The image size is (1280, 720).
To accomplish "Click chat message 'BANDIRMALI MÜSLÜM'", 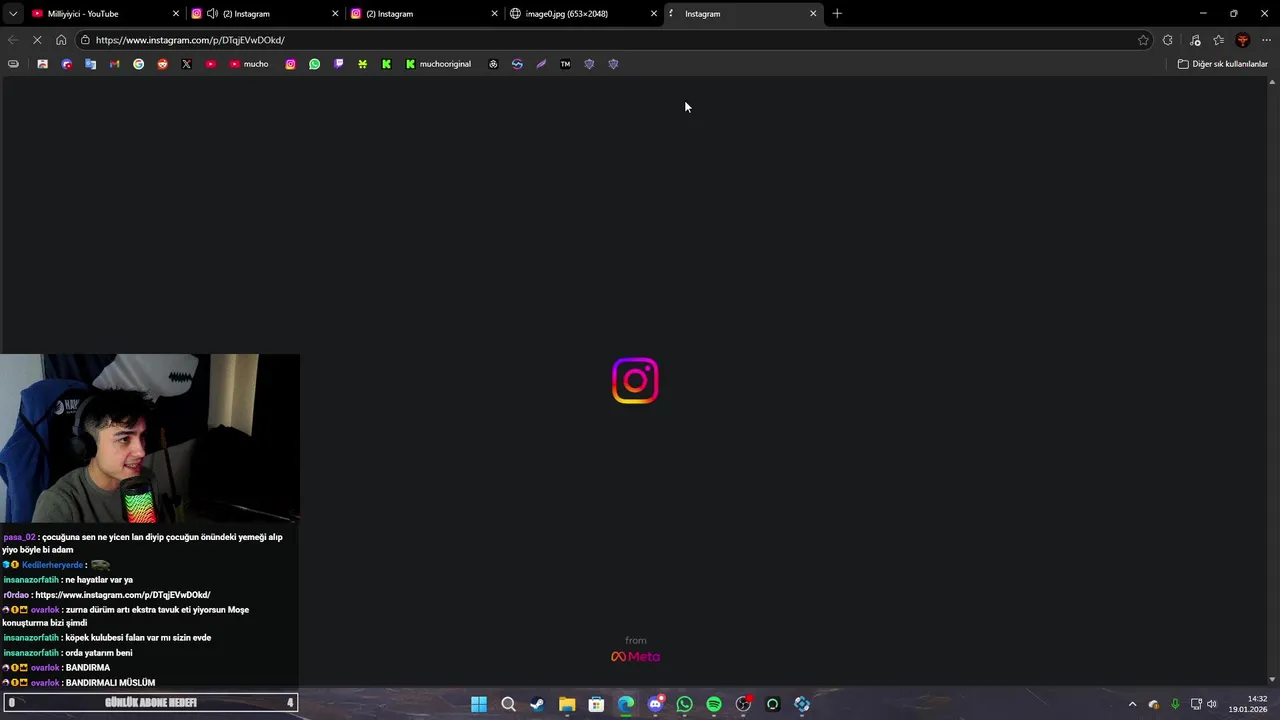I will click(x=110, y=683).
